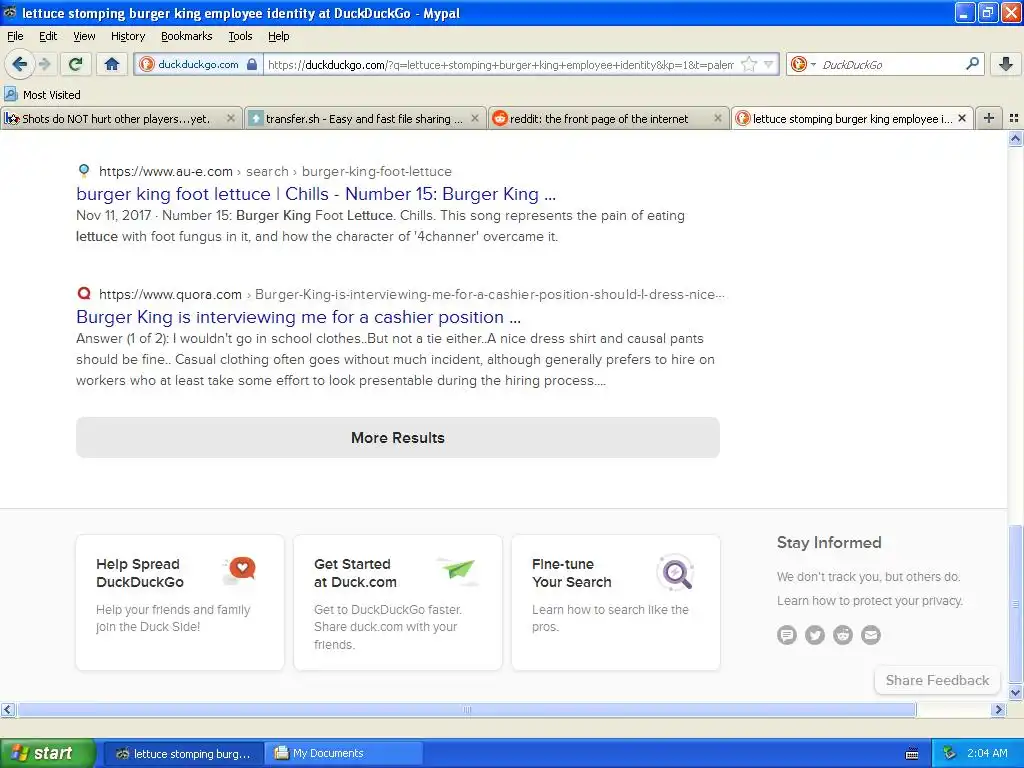Open the View menu
Image resolution: width=1024 pixels, height=768 pixels.
[x=84, y=36]
